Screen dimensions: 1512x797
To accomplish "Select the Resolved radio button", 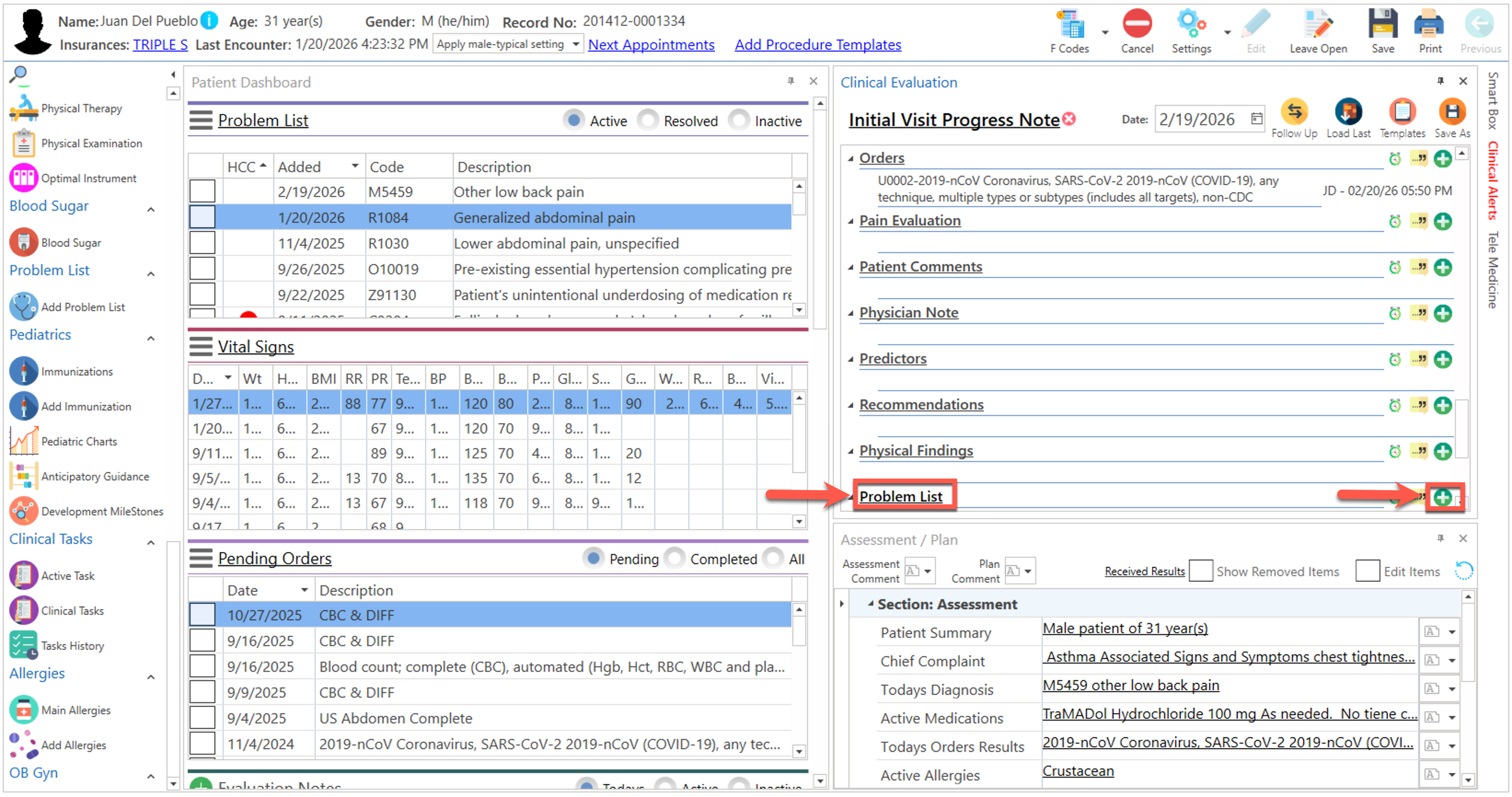I will click(647, 120).
